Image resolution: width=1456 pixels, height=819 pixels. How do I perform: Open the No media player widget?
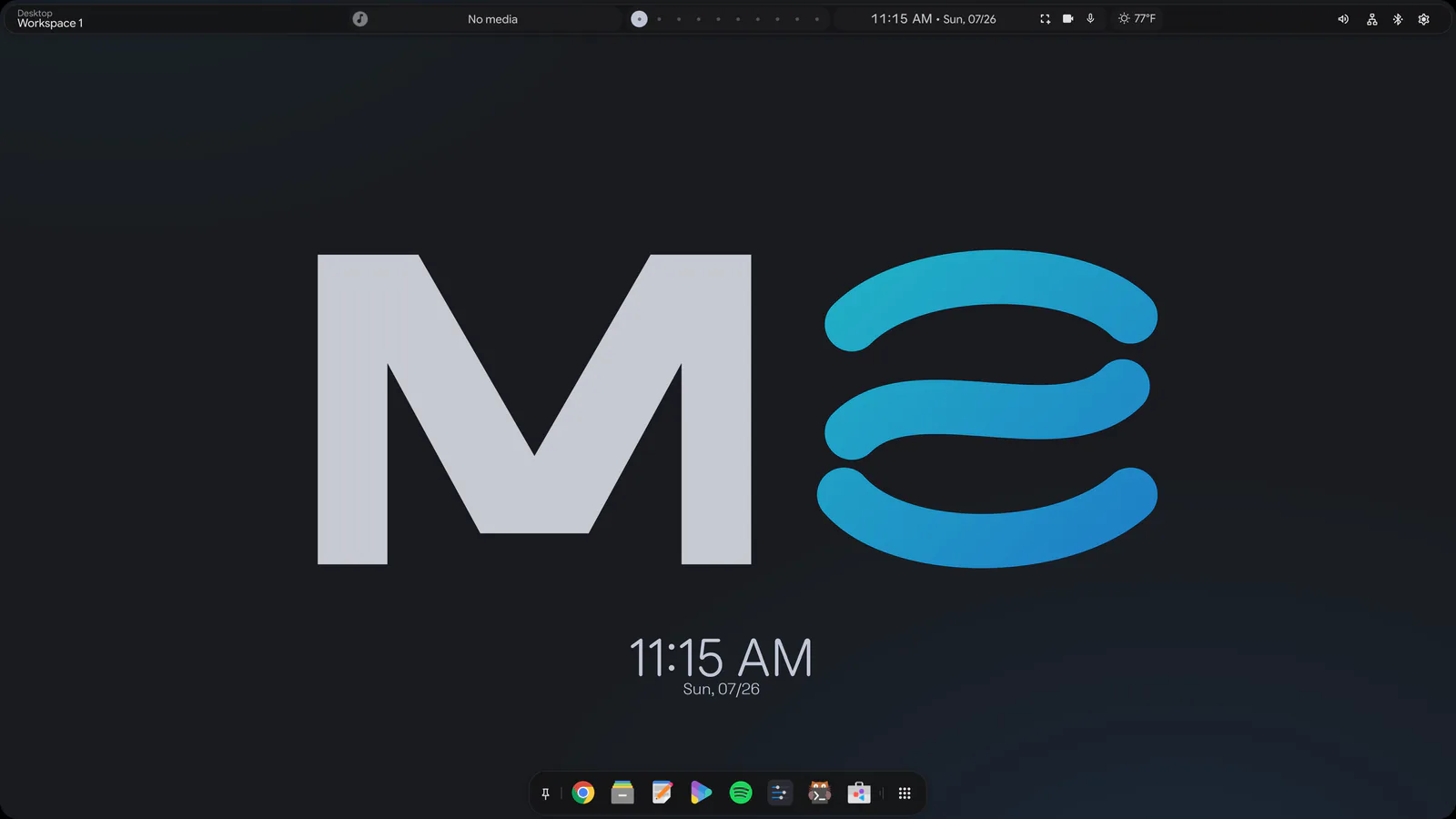(492, 19)
